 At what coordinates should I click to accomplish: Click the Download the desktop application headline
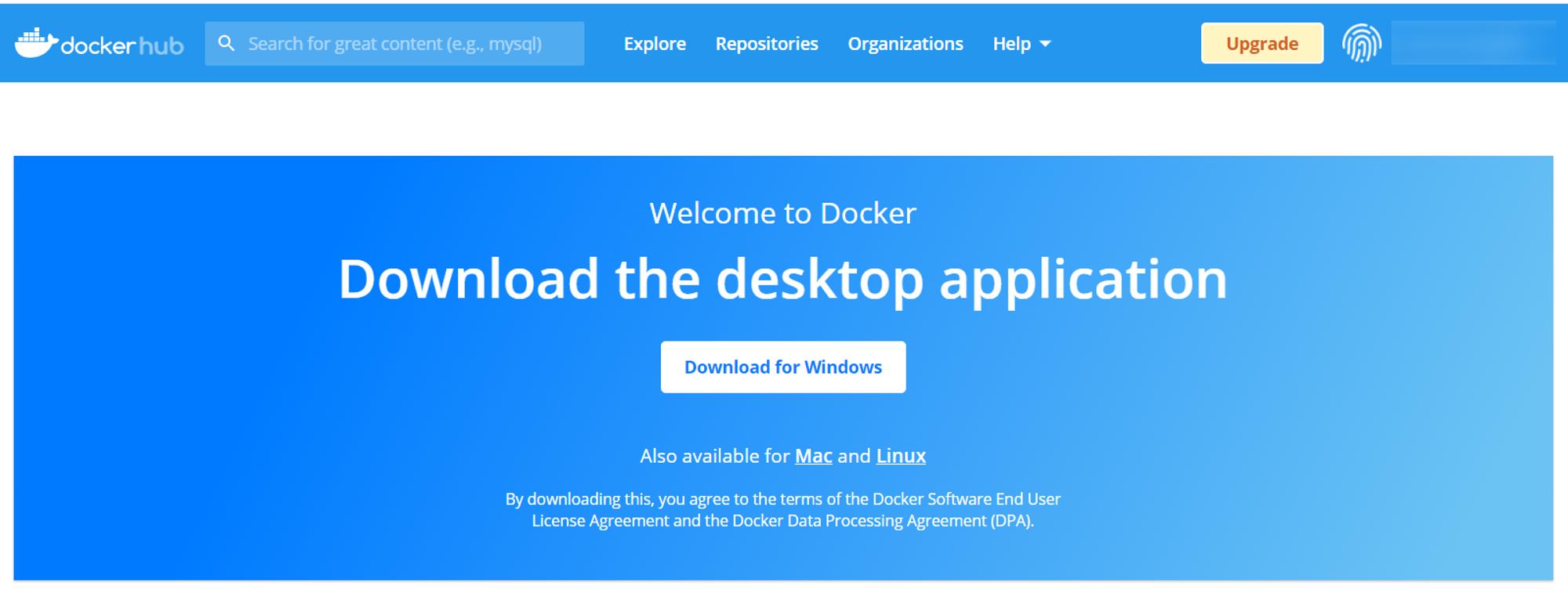click(783, 279)
